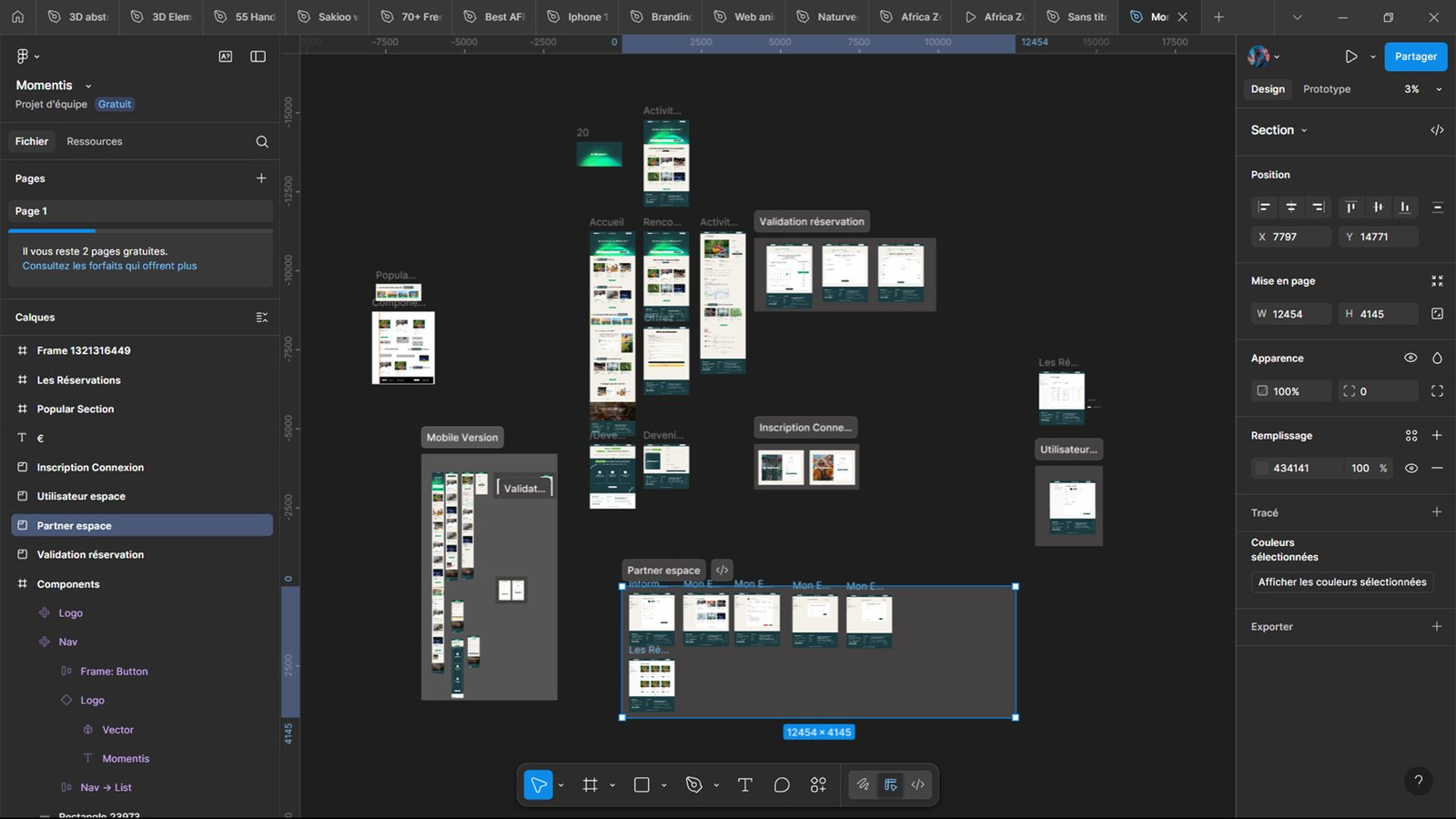Select the Frame tool in bottom toolbar
The width and height of the screenshot is (1456, 819).
[x=590, y=784]
